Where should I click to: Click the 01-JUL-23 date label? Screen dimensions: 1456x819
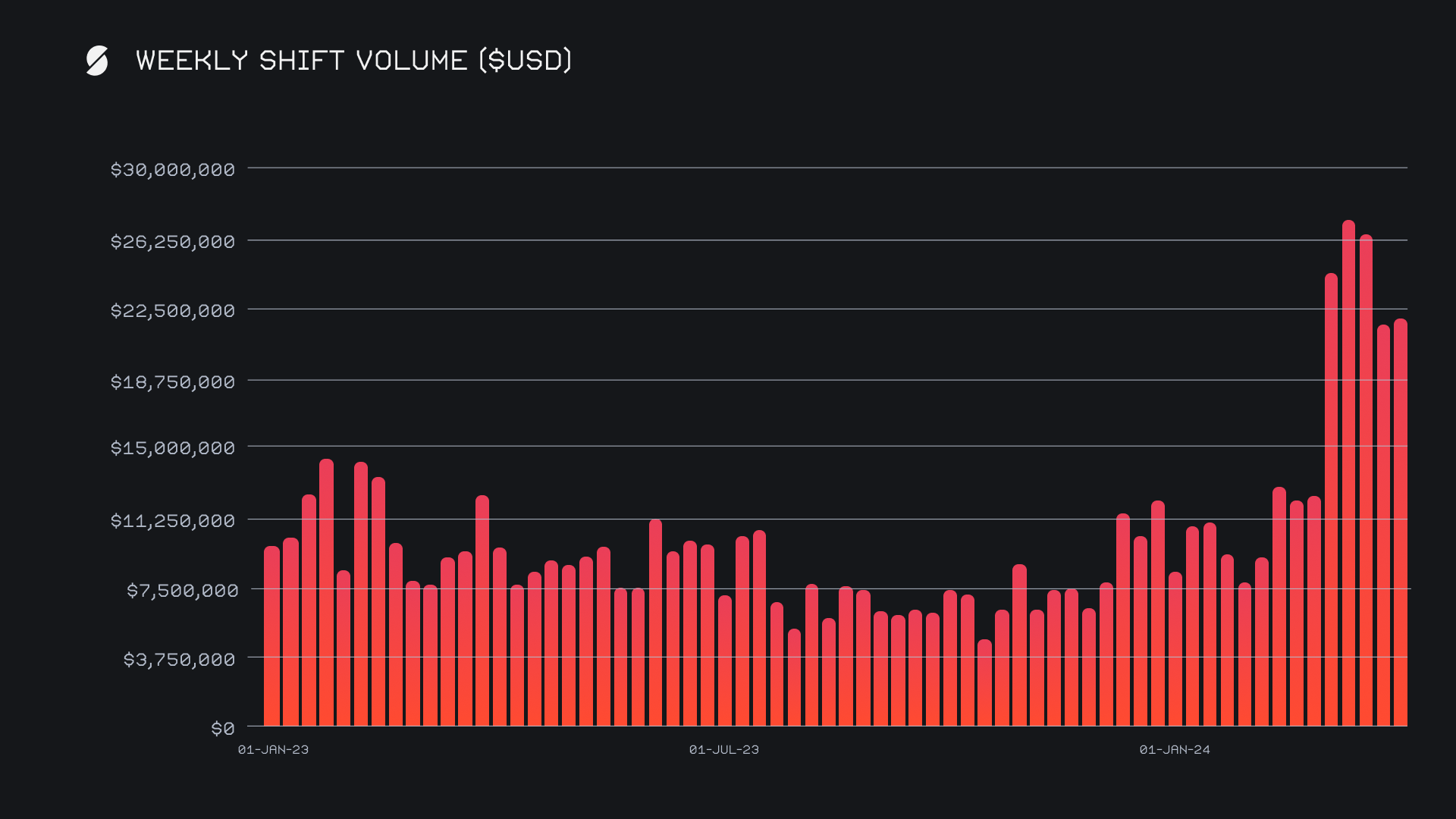pyautogui.click(x=723, y=749)
